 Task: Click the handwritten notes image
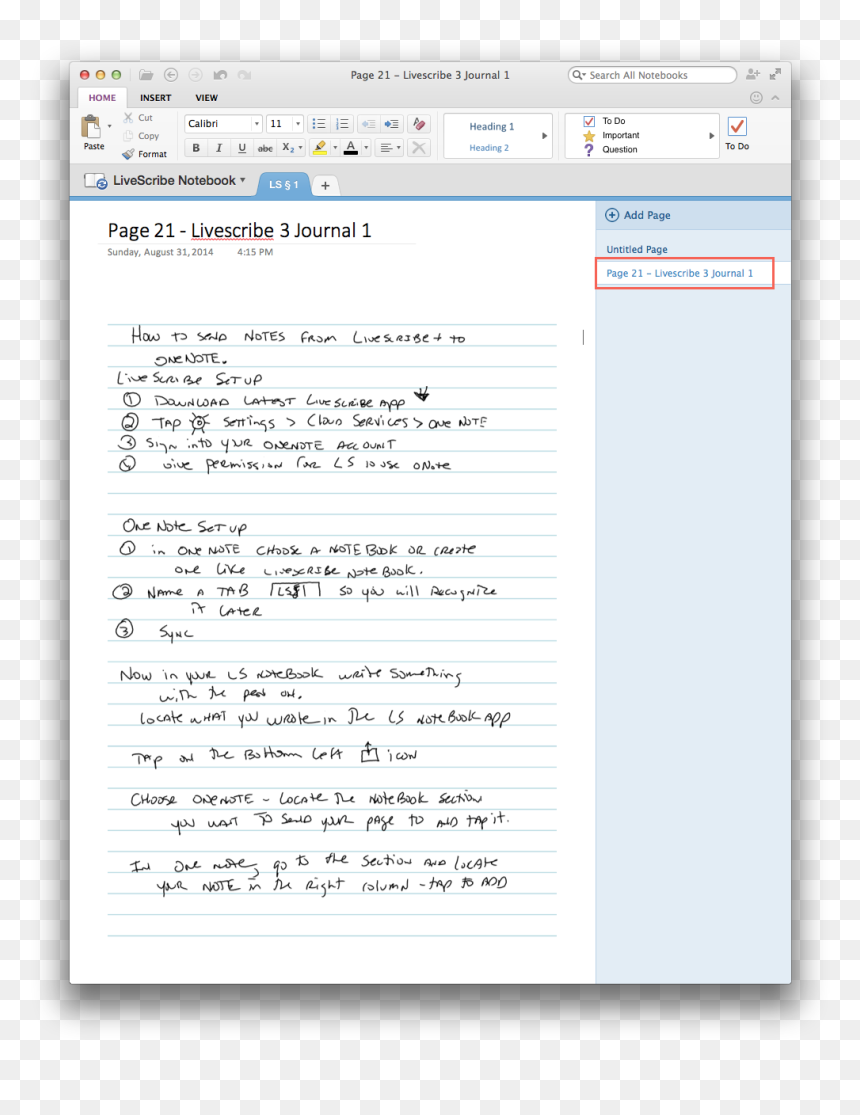pos(331,629)
